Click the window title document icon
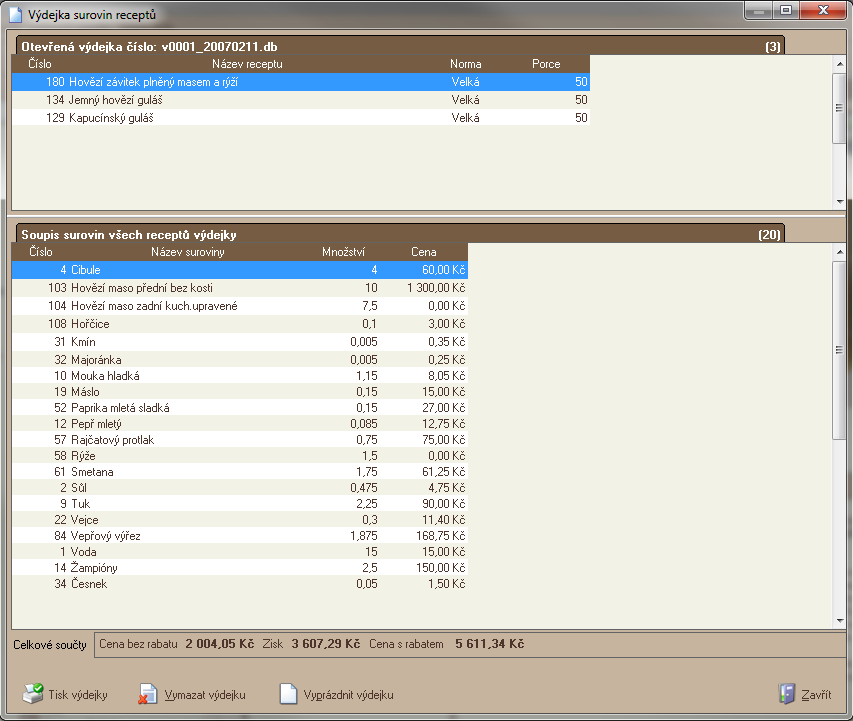Image resolution: width=853 pixels, height=721 pixels. click(16, 15)
